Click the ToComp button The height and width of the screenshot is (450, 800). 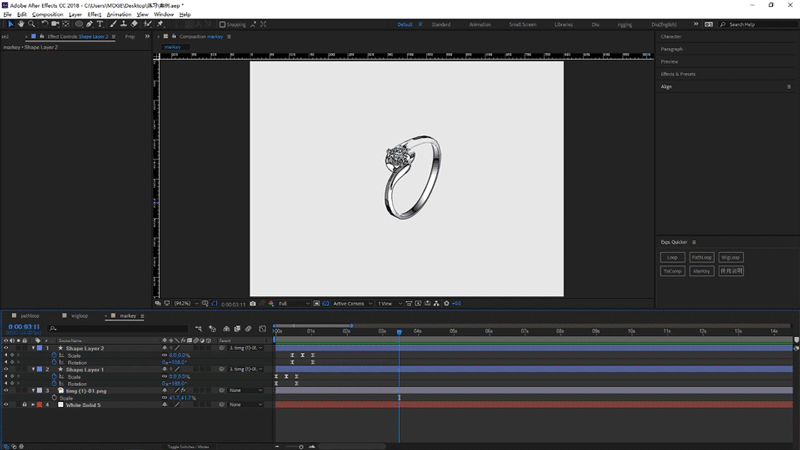pyautogui.click(x=672, y=271)
